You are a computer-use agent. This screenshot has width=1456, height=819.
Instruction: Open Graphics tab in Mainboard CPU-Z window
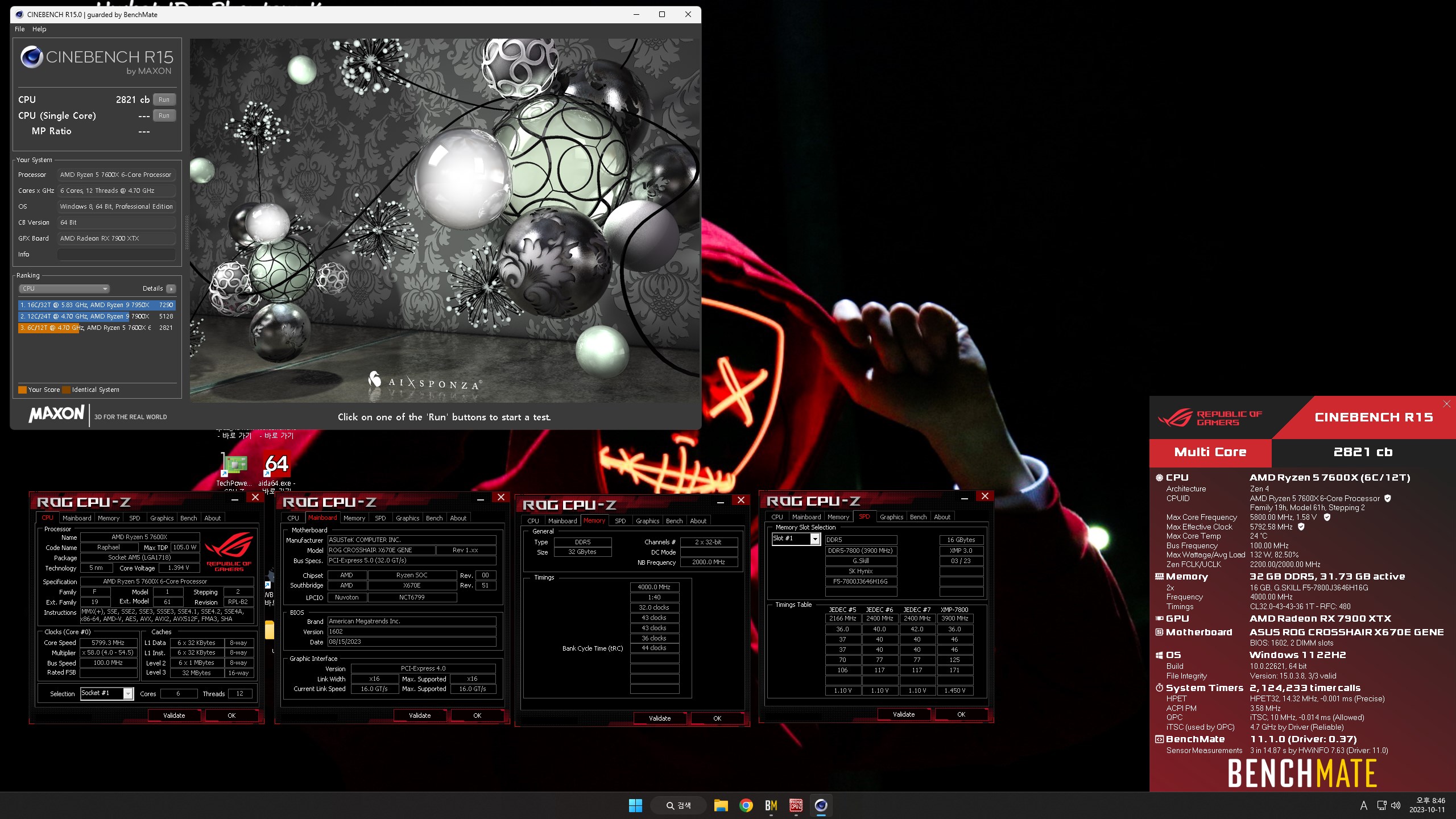(407, 518)
